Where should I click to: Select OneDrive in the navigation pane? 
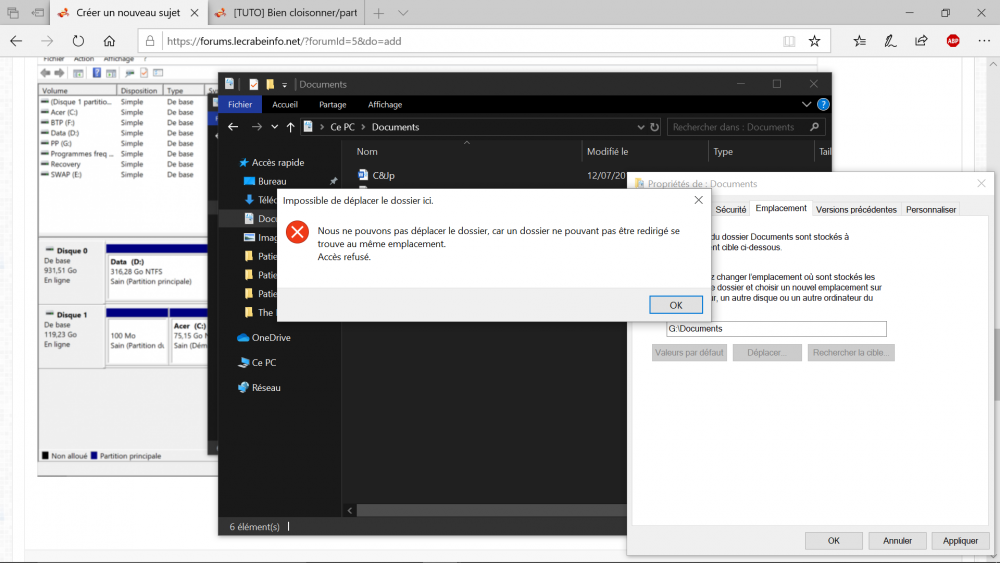point(270,337)
